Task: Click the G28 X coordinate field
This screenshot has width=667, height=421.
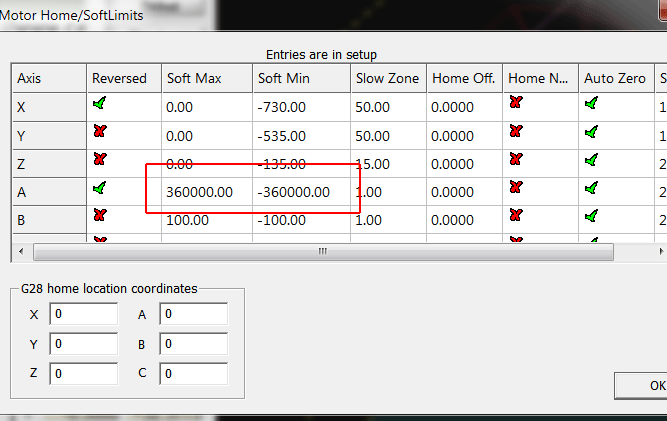Action: (83, 314)
